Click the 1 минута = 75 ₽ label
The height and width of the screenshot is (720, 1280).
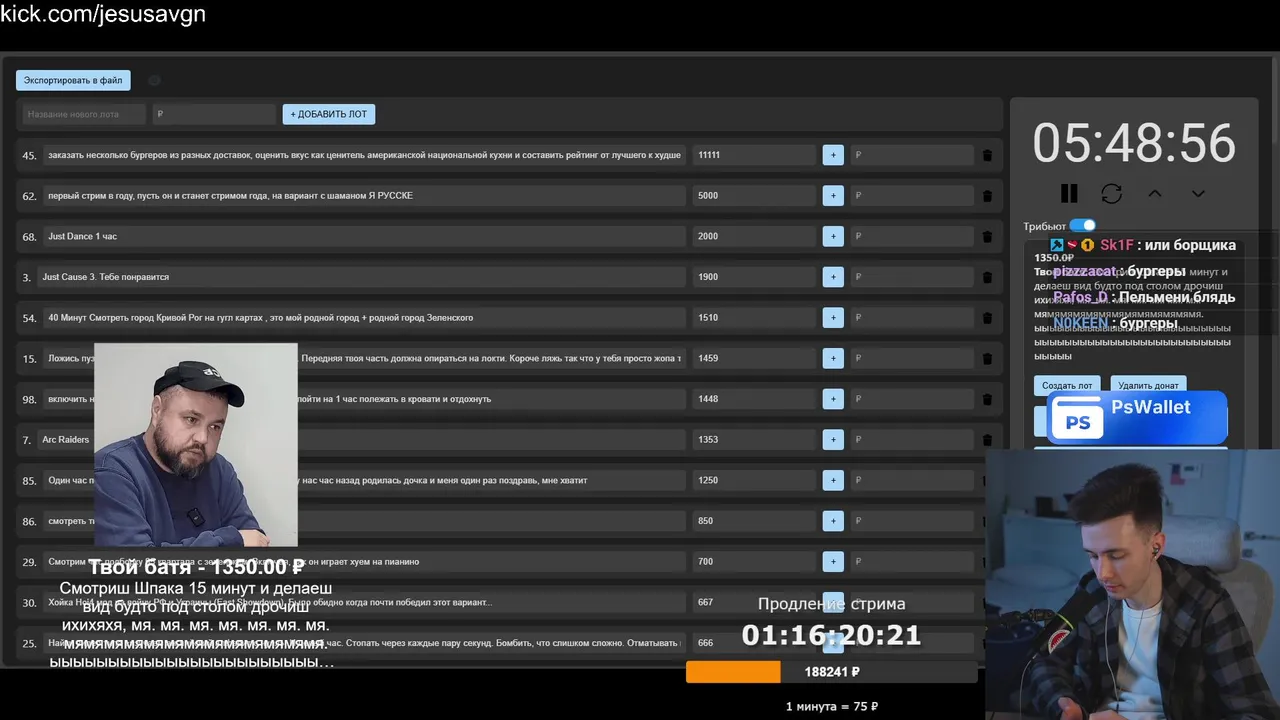point(831,706)
